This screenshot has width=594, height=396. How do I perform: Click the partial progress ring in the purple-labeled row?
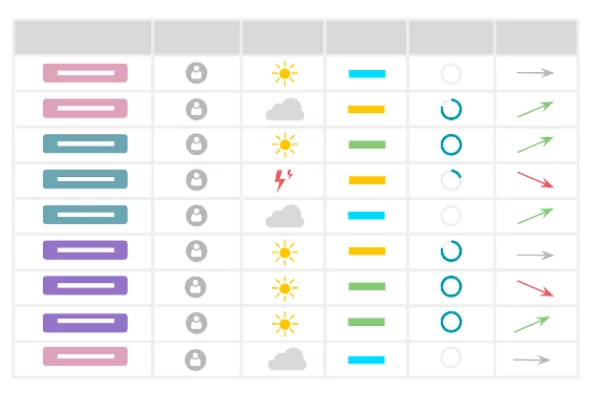coord(451,251)
